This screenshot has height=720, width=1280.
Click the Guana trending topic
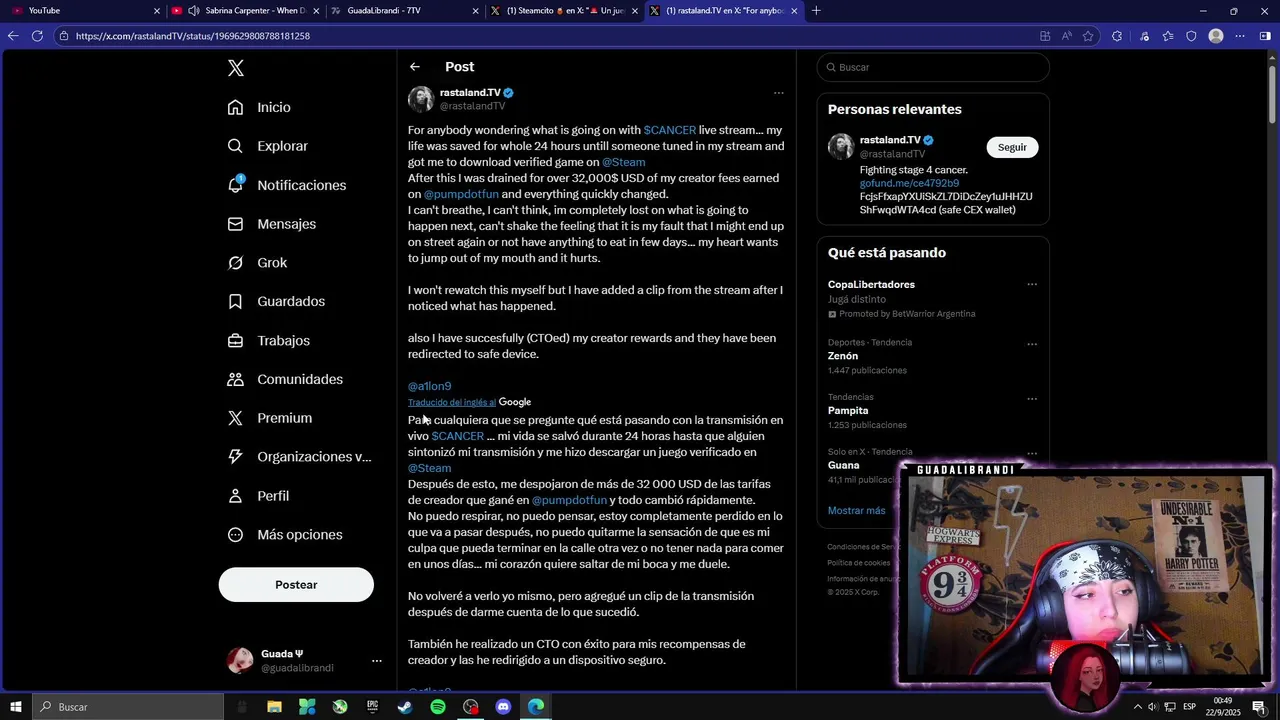[843, 465]
